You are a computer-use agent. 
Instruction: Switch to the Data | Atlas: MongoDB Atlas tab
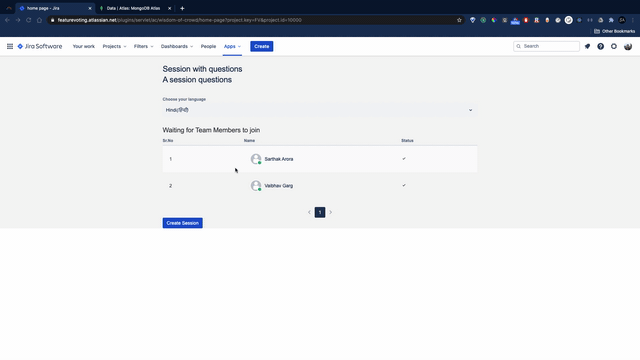(x=135, y=8)
